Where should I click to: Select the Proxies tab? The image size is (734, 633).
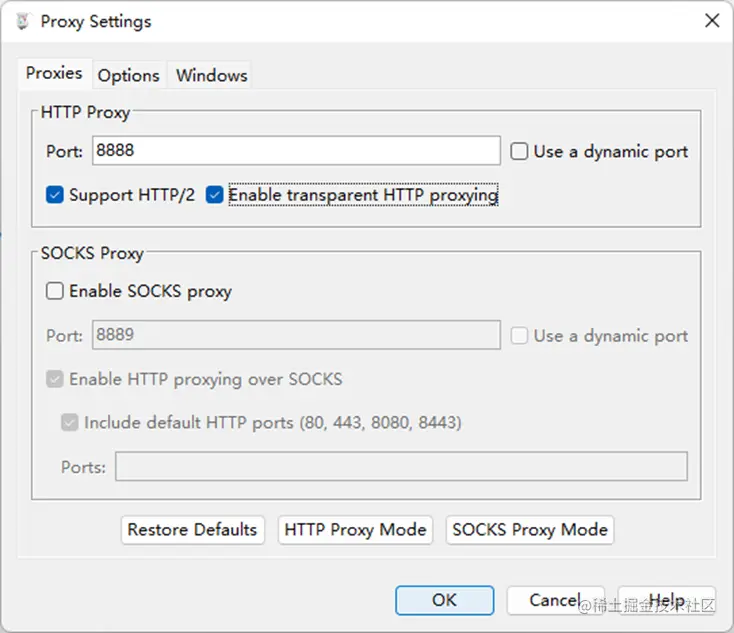pos(54,73)
